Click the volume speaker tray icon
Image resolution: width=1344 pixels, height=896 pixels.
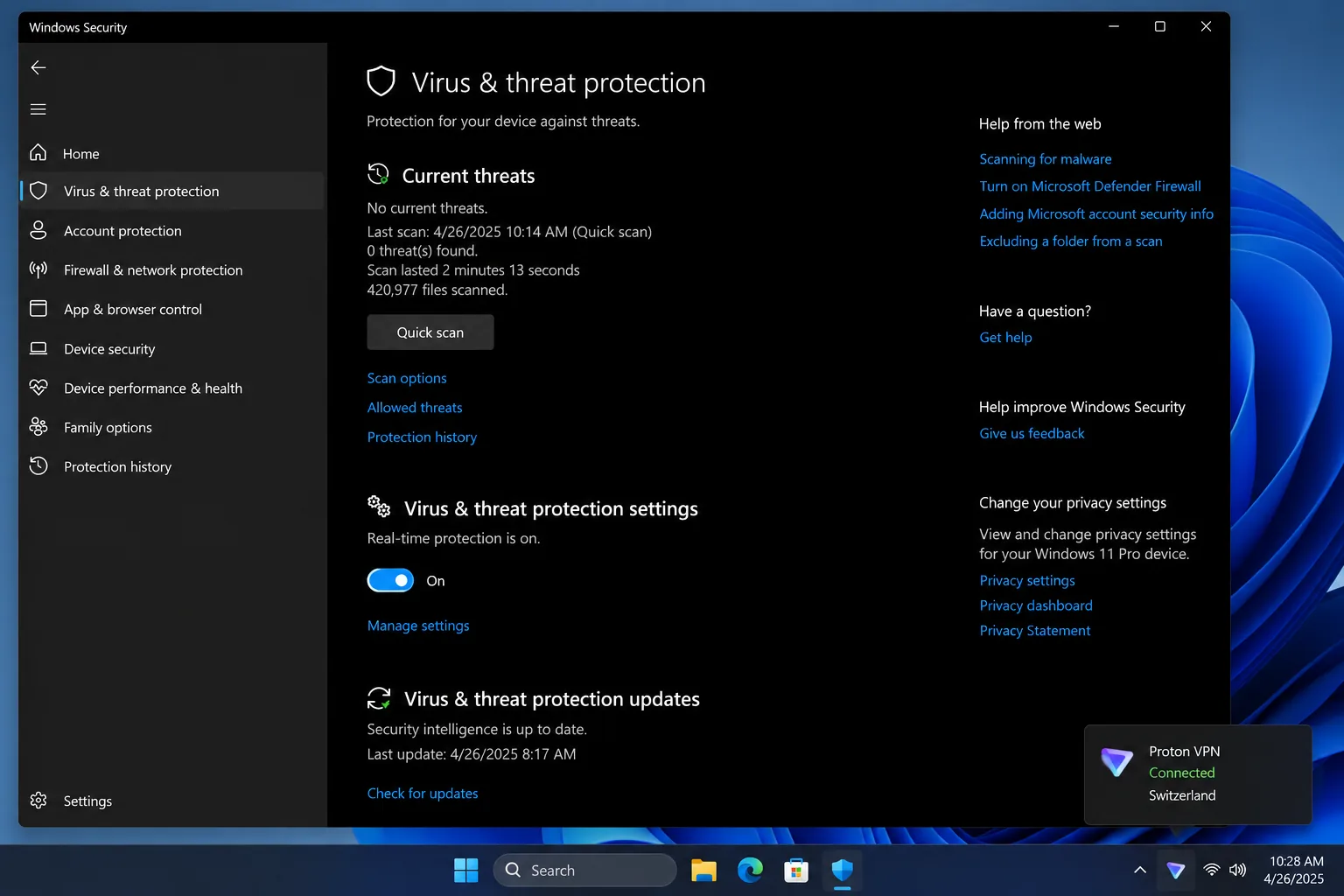pos(1237,871)
